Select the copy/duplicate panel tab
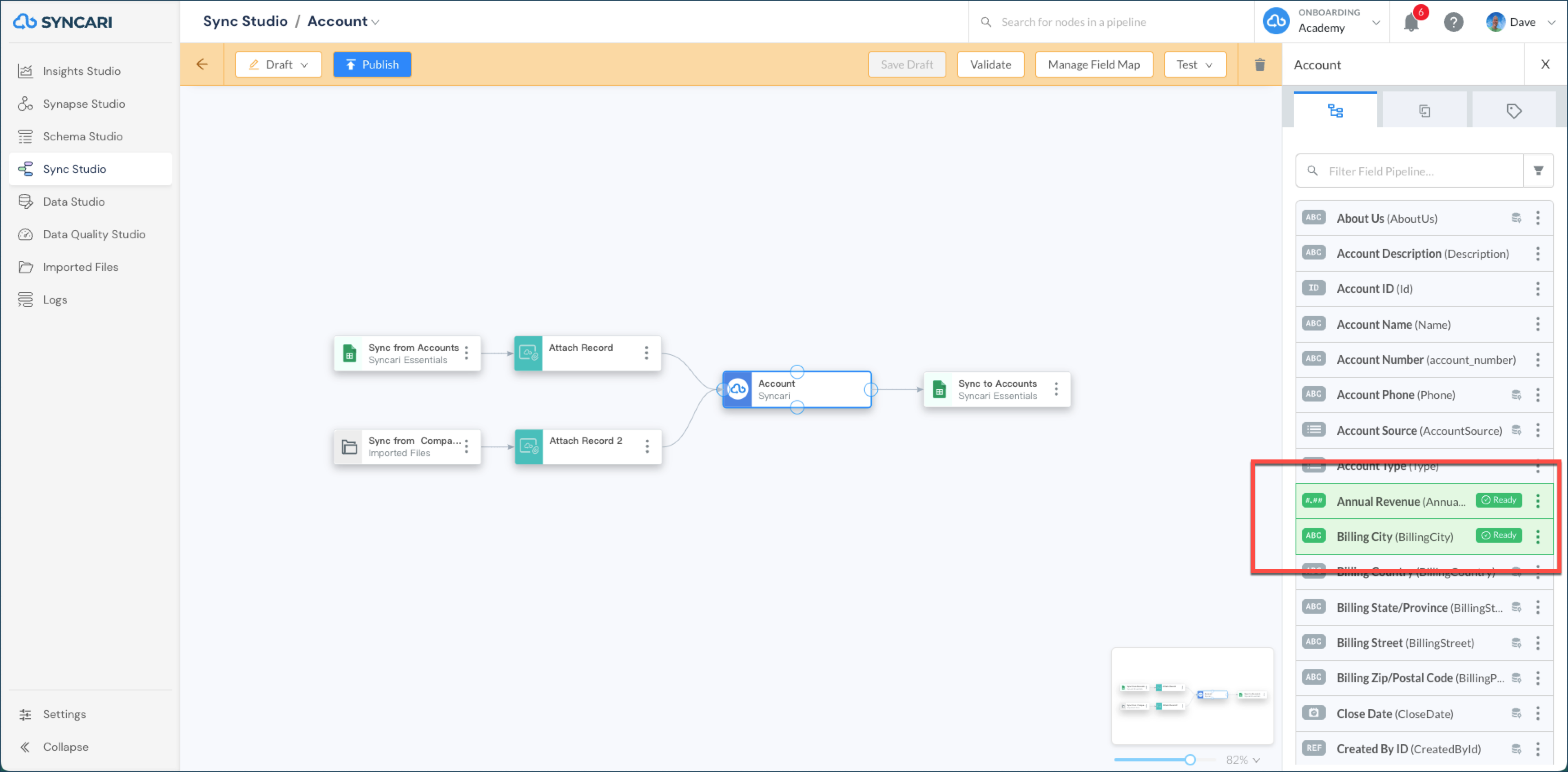The height and width of the screenshot is (772, 1568). (1424, 110)
